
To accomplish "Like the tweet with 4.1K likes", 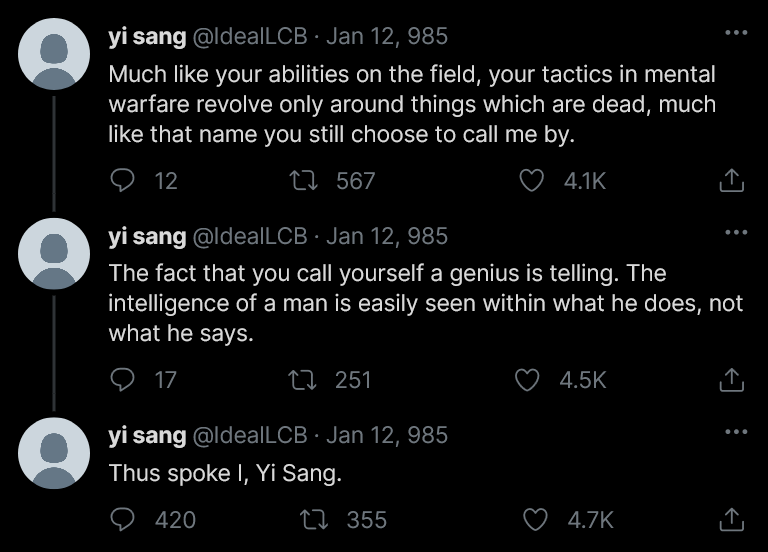I will (534, 180).
